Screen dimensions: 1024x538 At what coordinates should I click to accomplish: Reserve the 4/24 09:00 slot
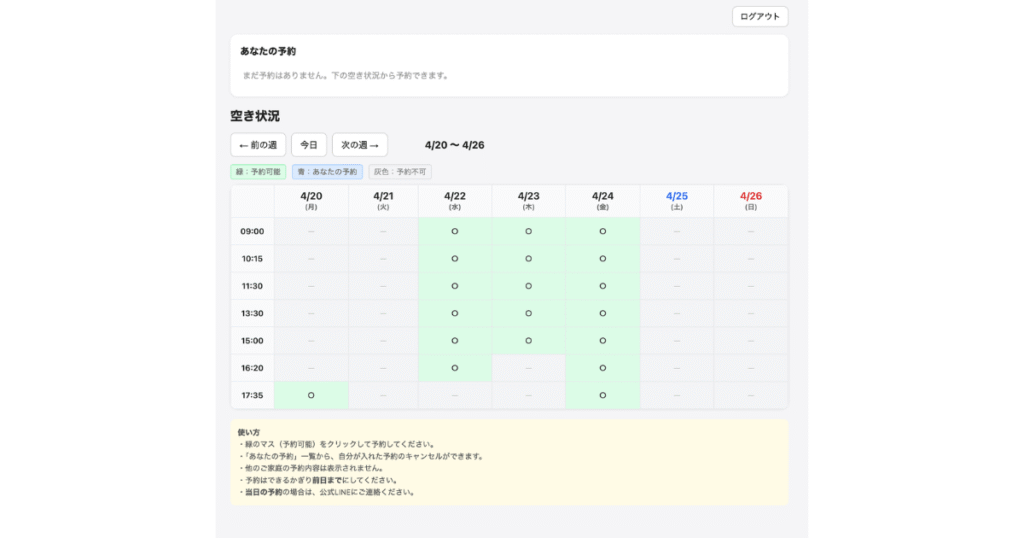[602, 231]
